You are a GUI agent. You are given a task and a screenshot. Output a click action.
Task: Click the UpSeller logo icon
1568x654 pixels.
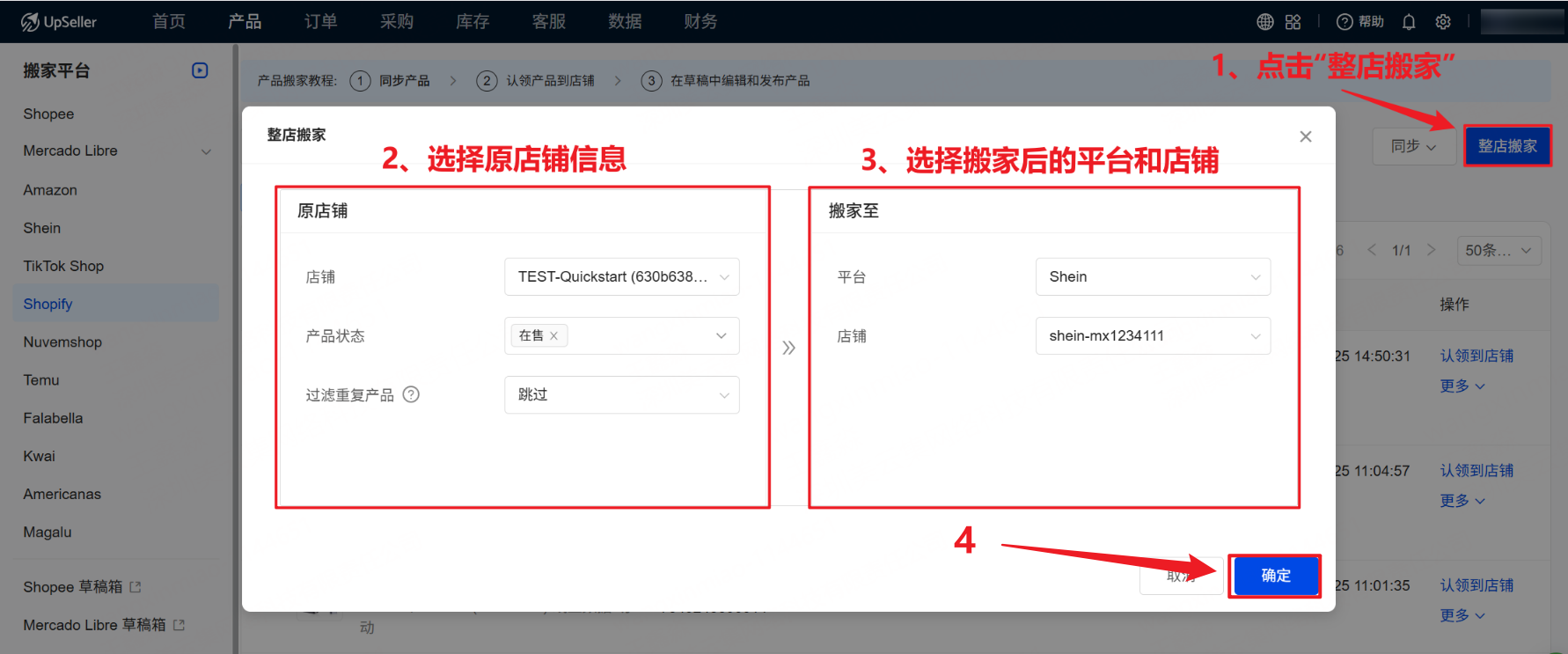point(30,22)
